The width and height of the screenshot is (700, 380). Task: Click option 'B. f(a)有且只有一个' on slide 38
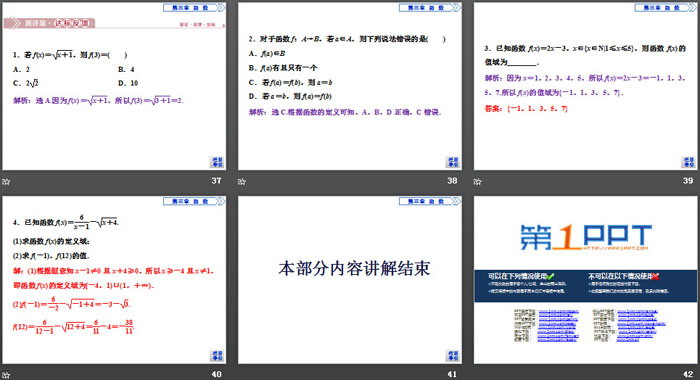pos(283,68)
